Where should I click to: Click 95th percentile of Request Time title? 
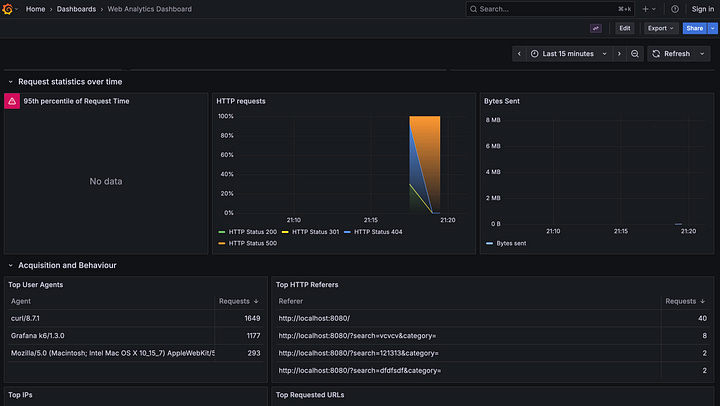(76, 101)
